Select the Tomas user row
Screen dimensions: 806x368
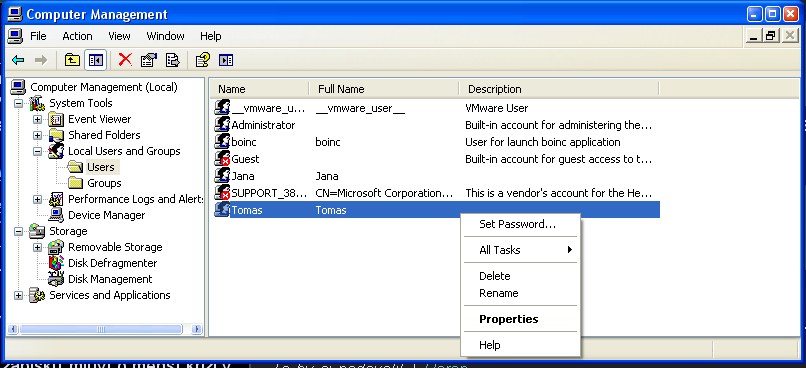tap(437, 210)
